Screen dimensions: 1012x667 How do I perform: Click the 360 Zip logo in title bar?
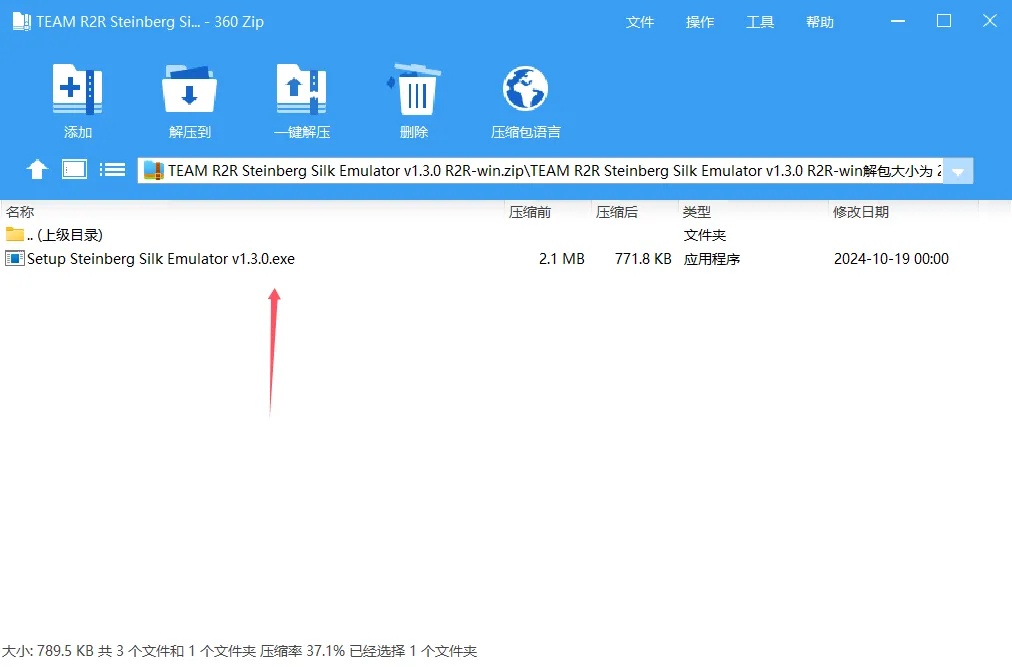point(20,20)
